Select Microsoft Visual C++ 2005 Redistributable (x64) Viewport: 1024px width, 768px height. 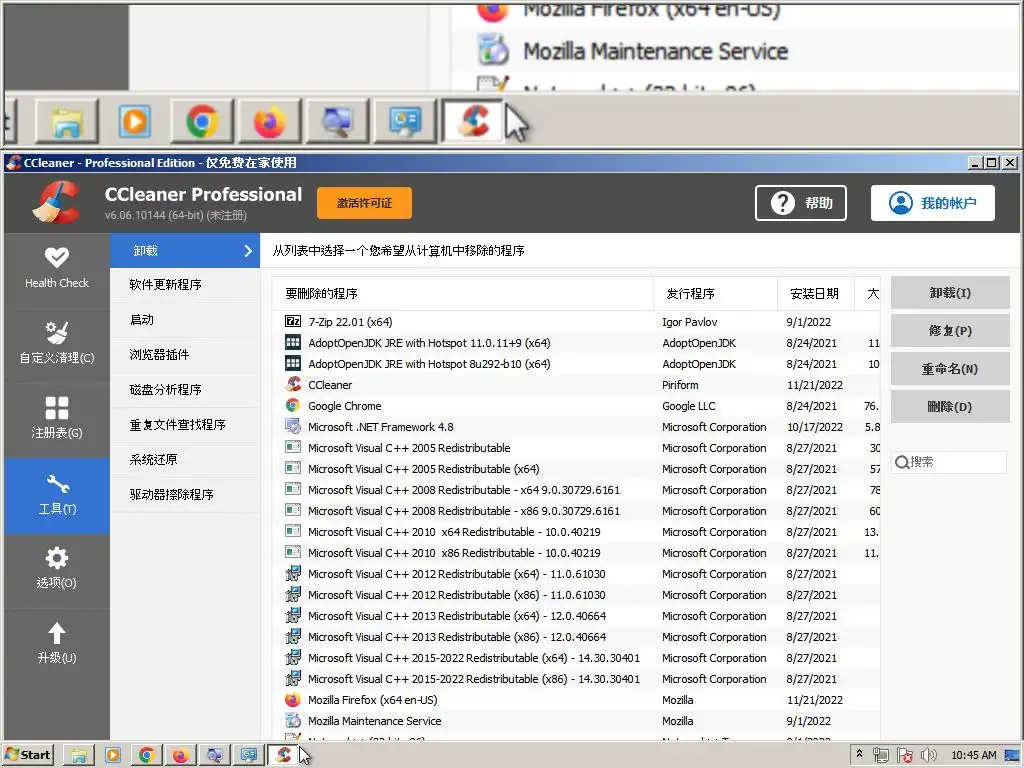(x=576, y=469)
